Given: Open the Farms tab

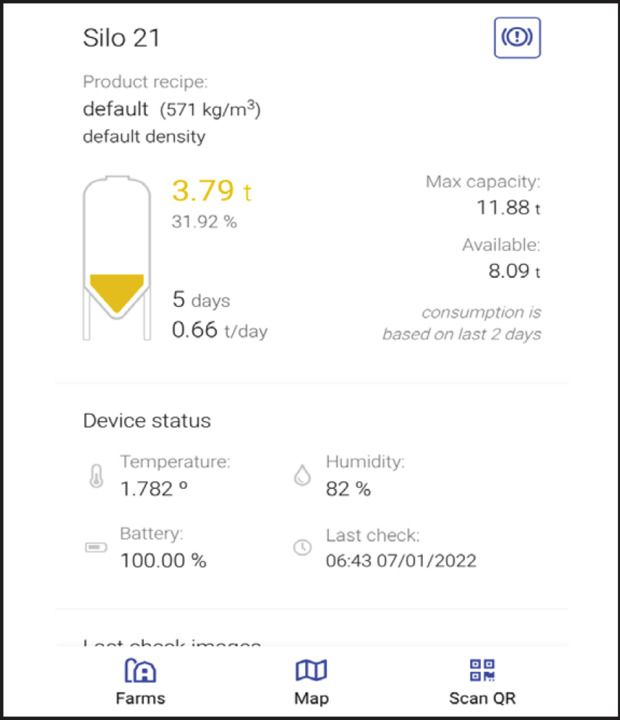Looking at the screenshot, I should pyautogui.click(x=139, y=681).
